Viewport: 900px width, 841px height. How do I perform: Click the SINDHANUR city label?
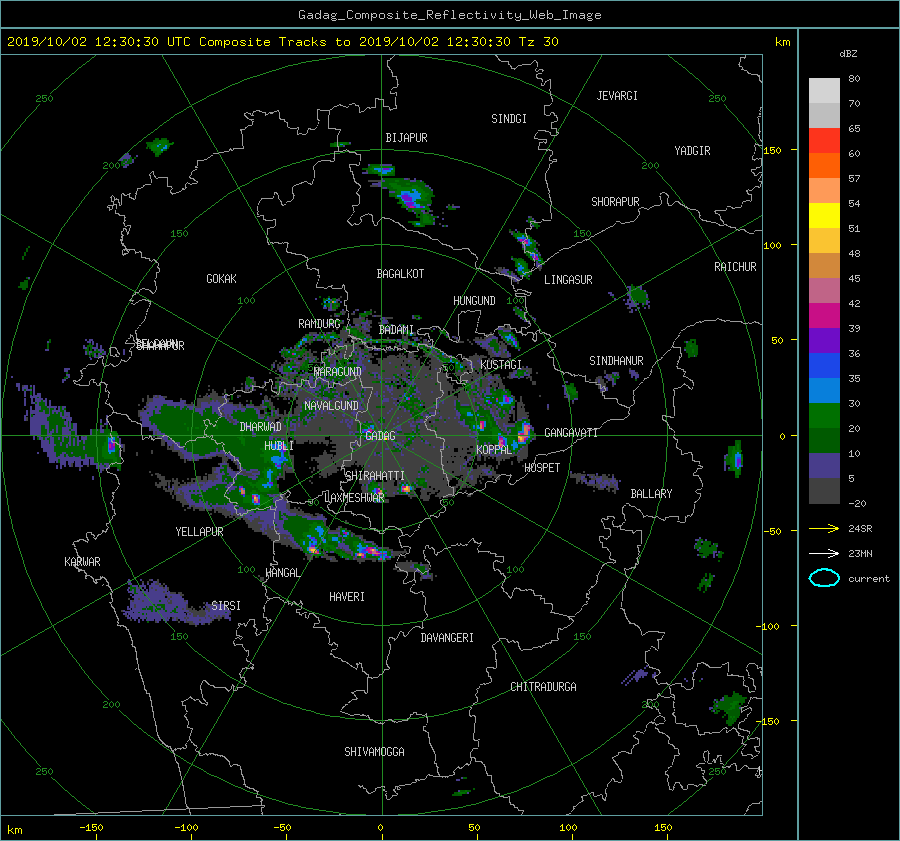pyautogui.click(x=616, y=361)
